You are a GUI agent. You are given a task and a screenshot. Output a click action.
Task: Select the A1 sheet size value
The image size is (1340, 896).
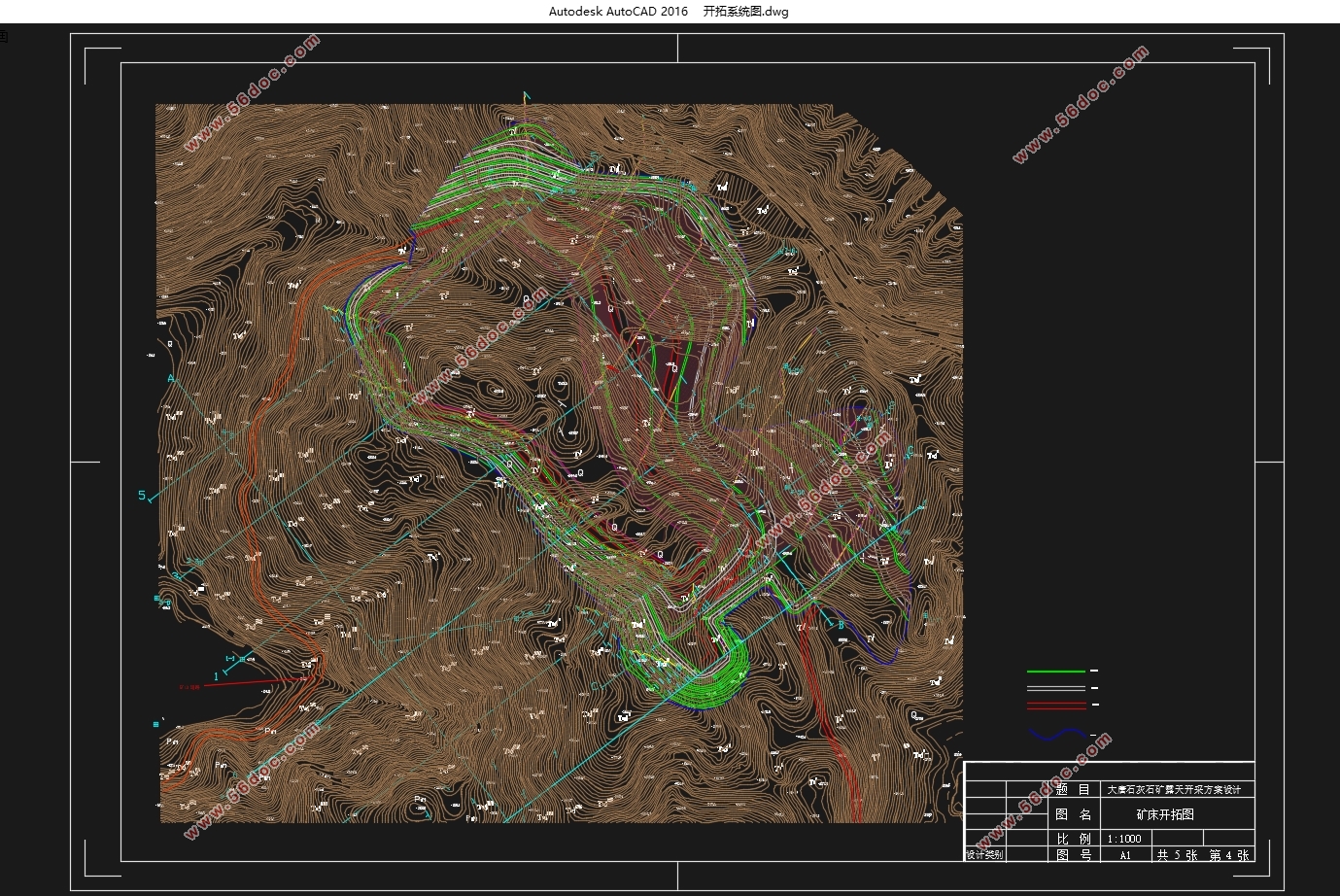pyautogui.click(x=1125, y=856)
